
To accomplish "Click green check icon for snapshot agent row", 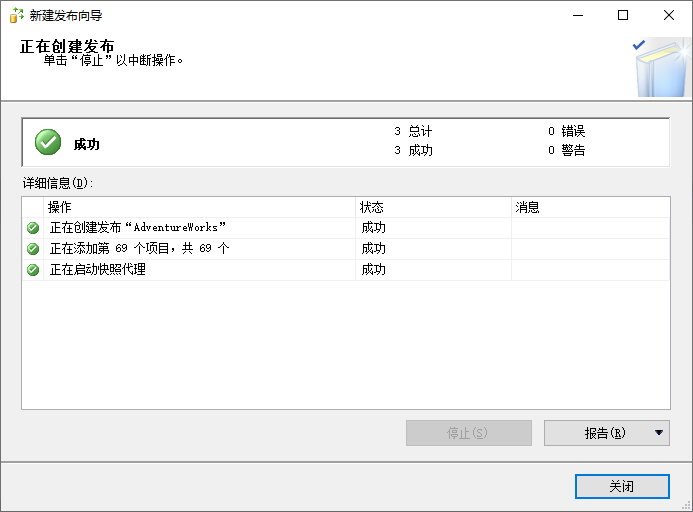I will pos(33,269).
